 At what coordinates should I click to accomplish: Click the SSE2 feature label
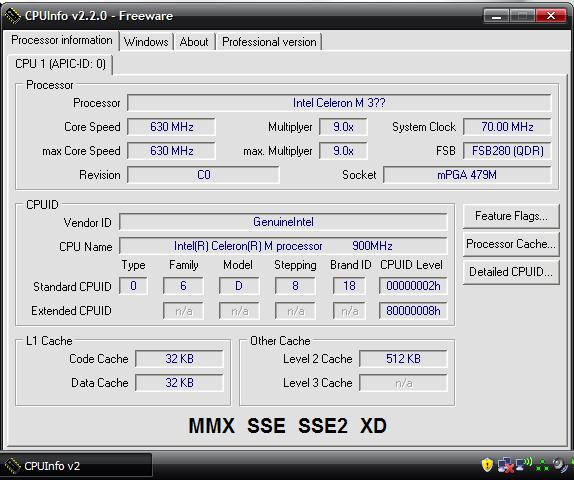click(323, 426)
